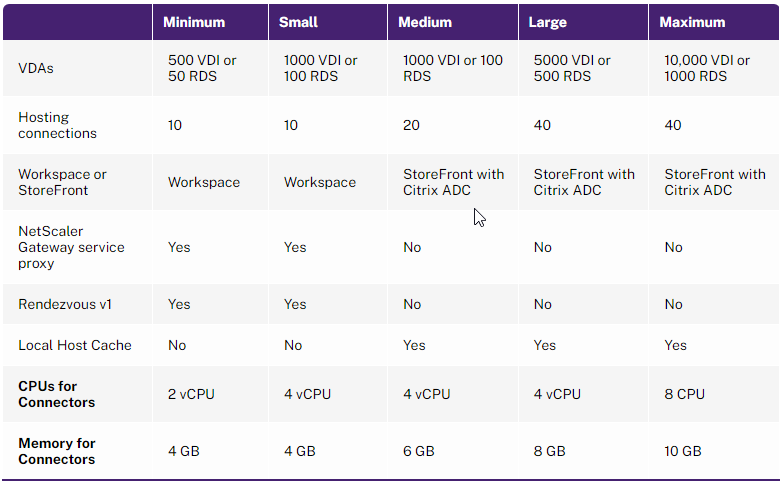The width and height of the screenshot is (783, 485).
Task: Select the Rendezvous v1 row label
Action: 65,304
